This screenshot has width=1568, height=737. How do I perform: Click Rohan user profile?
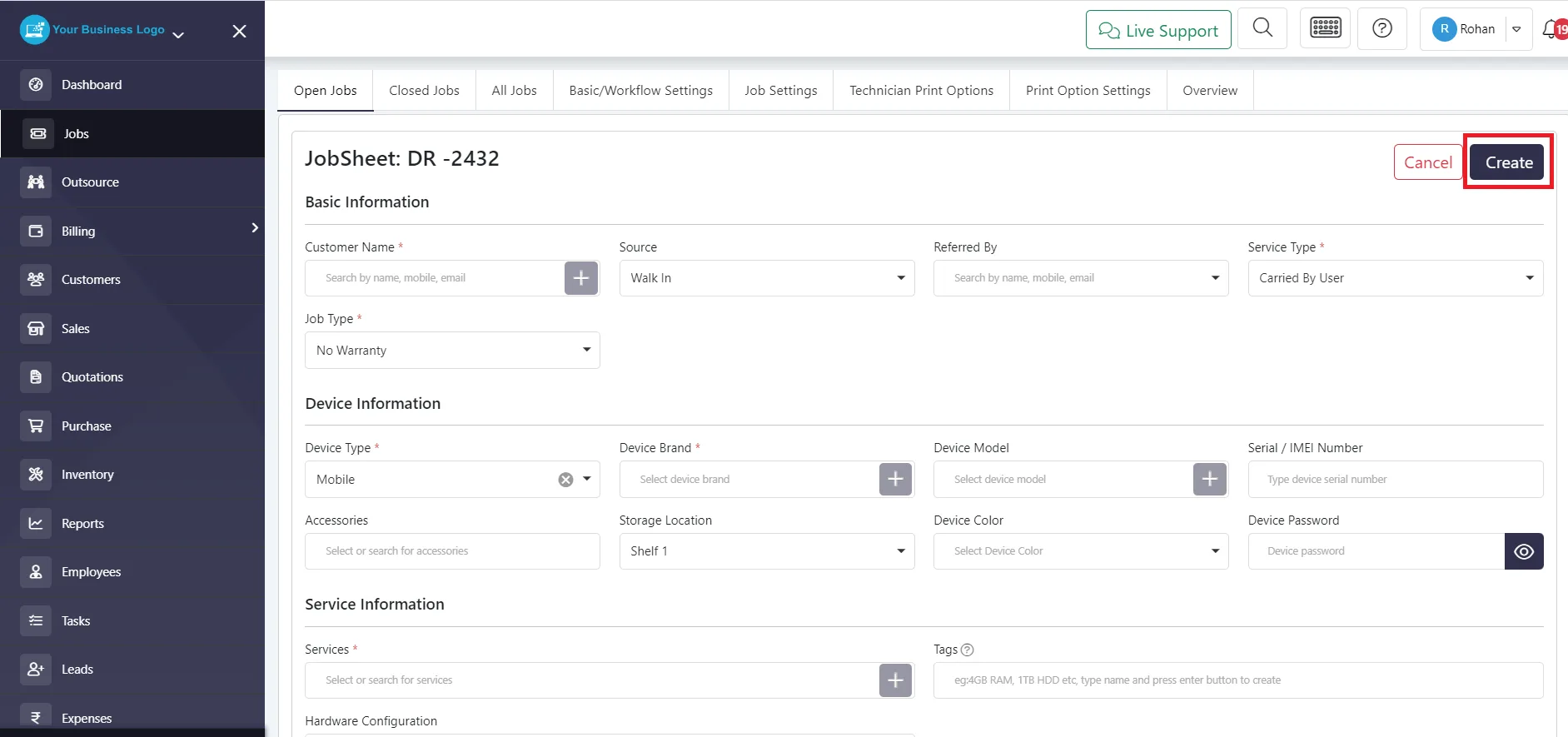click(x=1464, y=29)
